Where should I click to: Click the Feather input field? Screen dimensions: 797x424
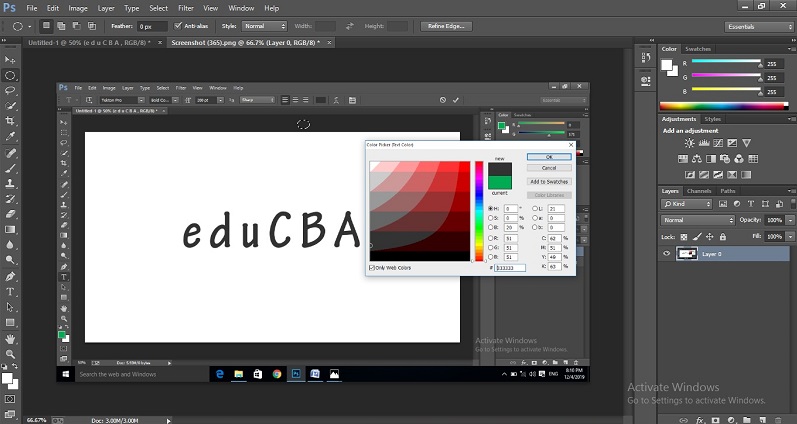(152, 26)
